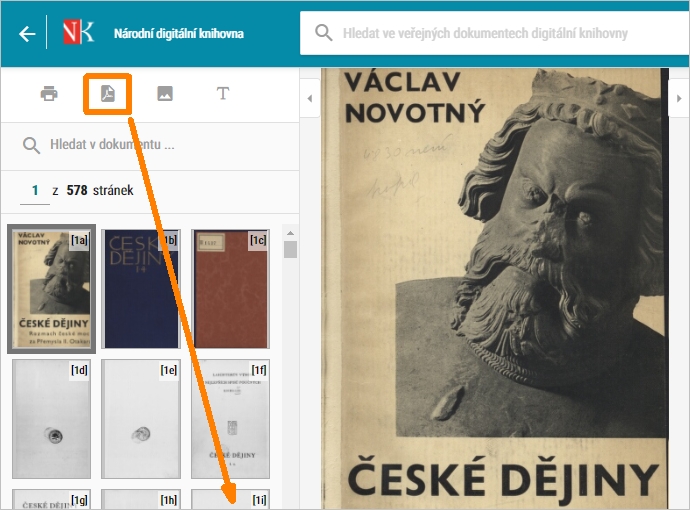
Task: Open the PDF export icon
Action: click(108, 94)
